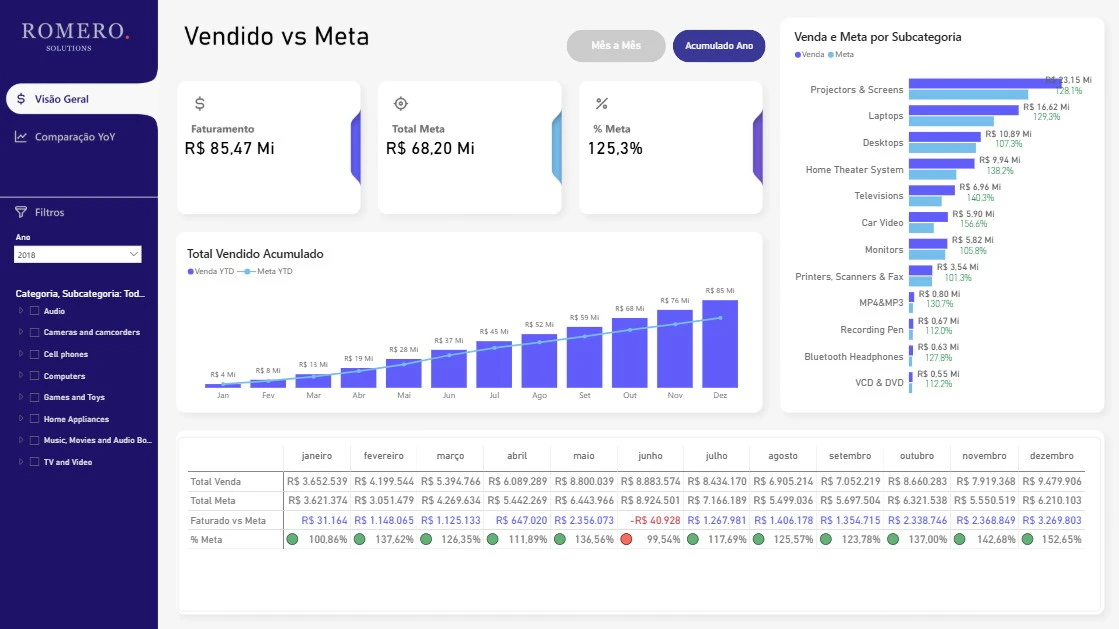Viewport: 1119px width, 629px height.
Task: Expand the TV and Video tree
Action: tap(21, 462)
